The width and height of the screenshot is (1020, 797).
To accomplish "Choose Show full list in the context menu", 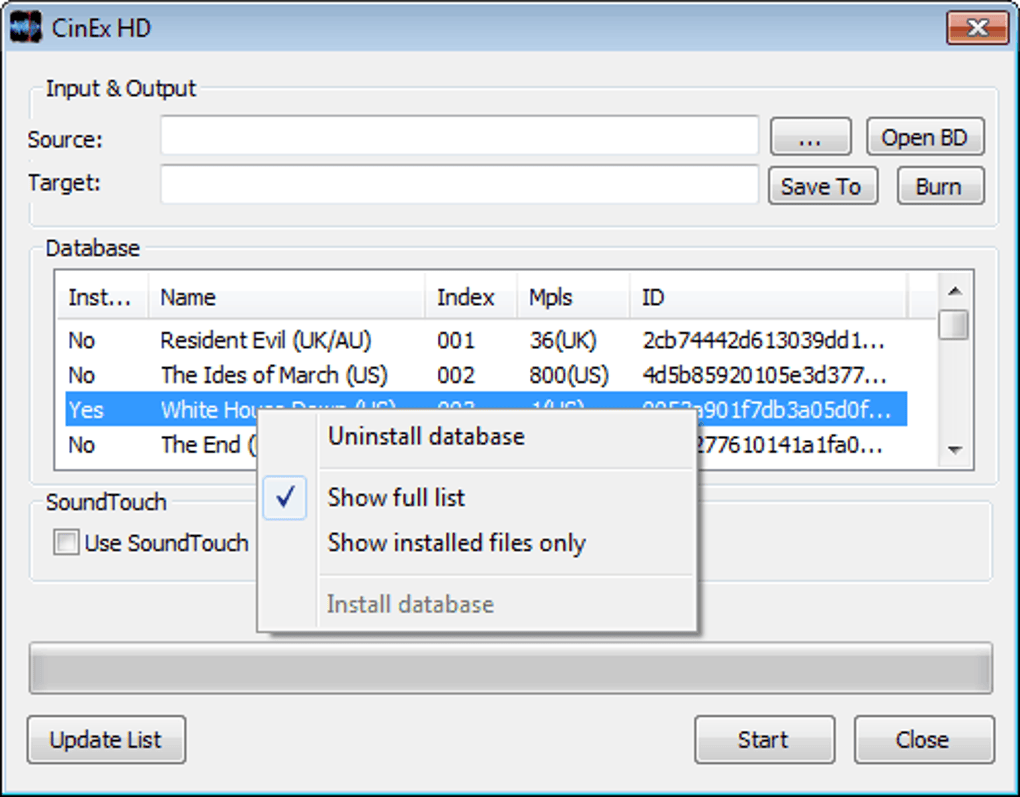I will pyautogui.click(x=477, y=498).
